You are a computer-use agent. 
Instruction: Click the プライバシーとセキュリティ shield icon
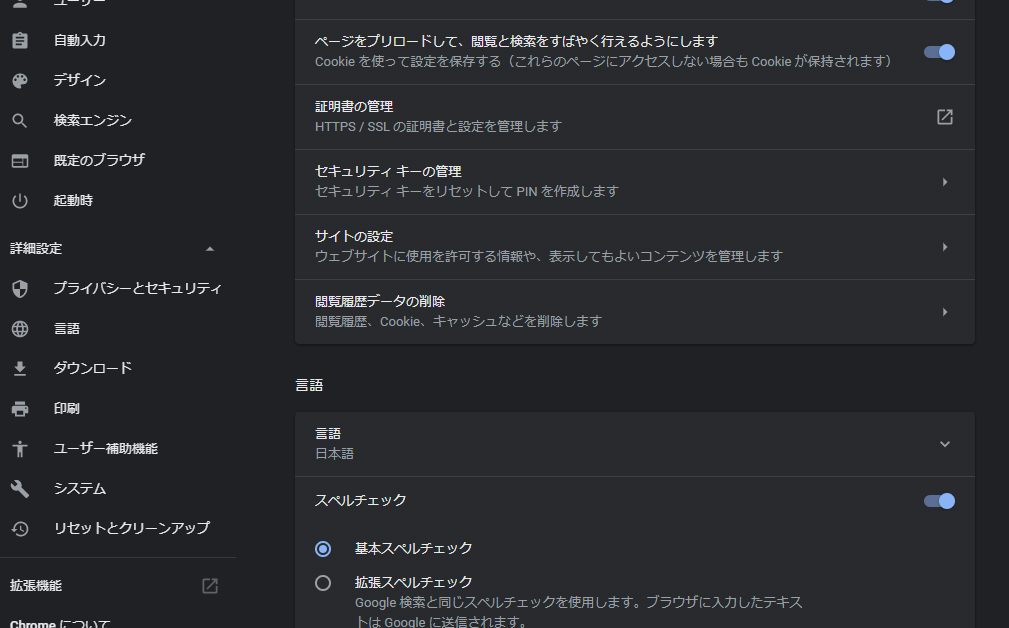20,289
